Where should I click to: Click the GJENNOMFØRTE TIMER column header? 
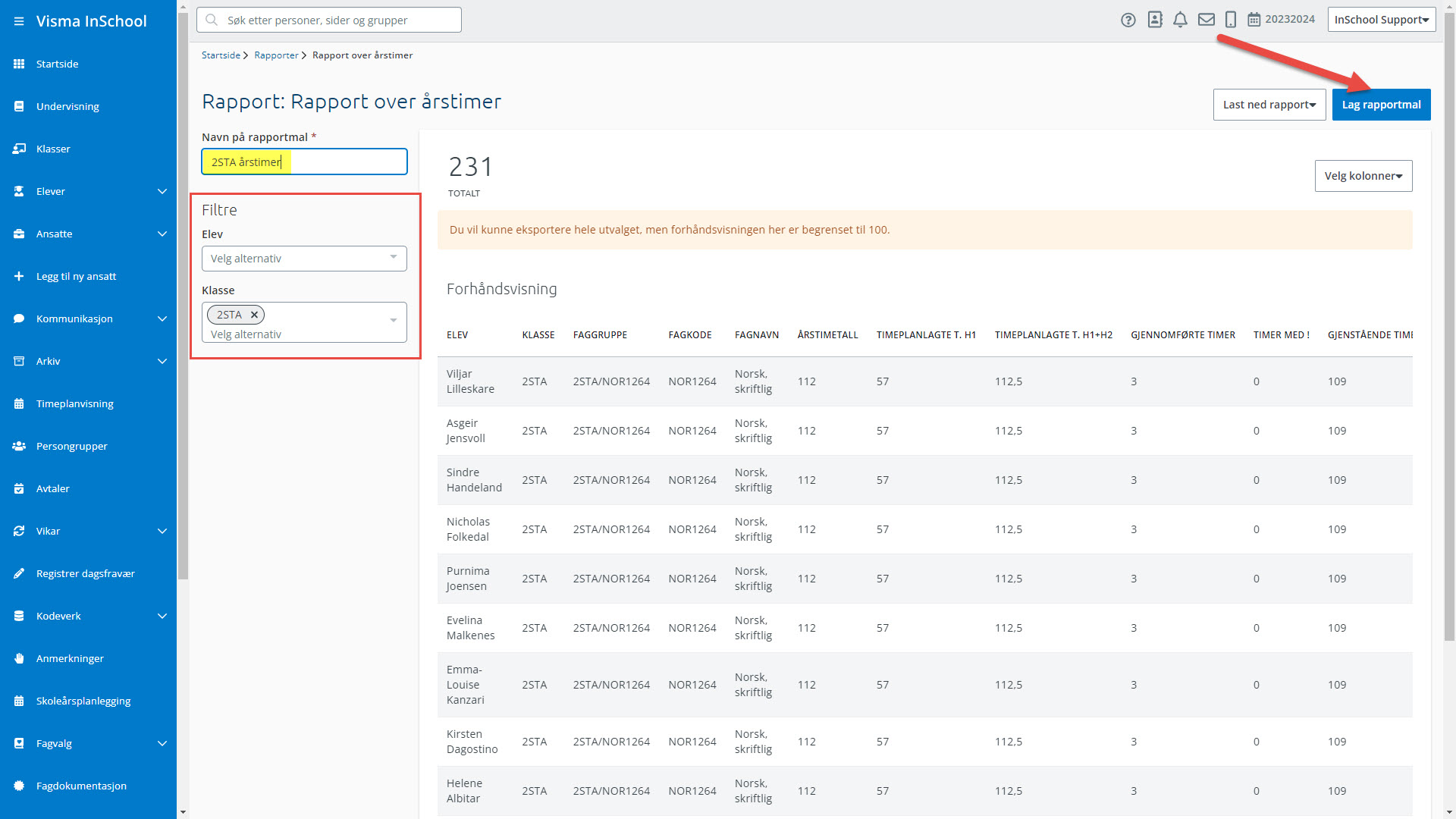click(1183, 335)
